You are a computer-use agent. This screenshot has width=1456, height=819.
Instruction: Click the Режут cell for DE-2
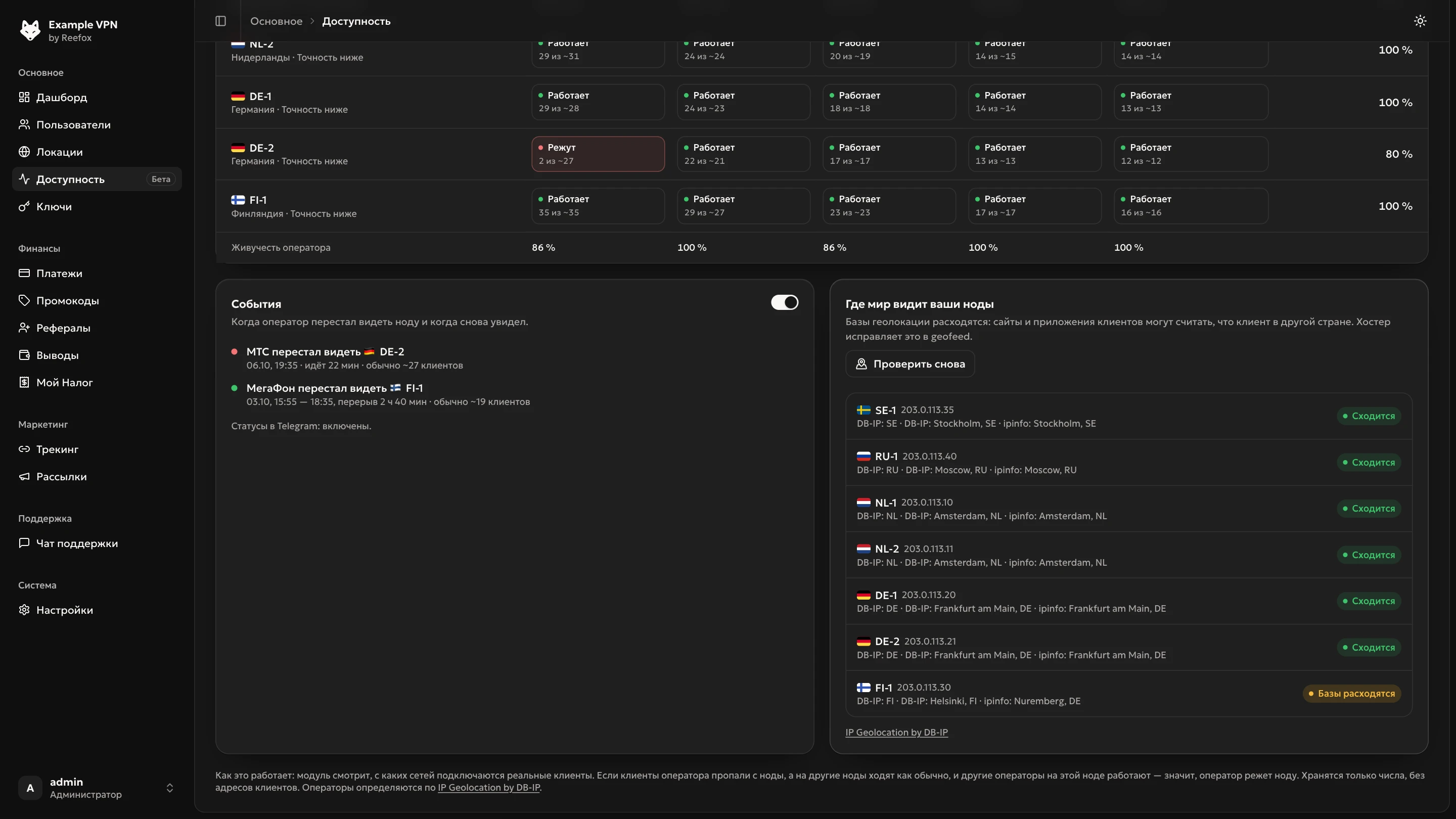[x=598, y=154]
